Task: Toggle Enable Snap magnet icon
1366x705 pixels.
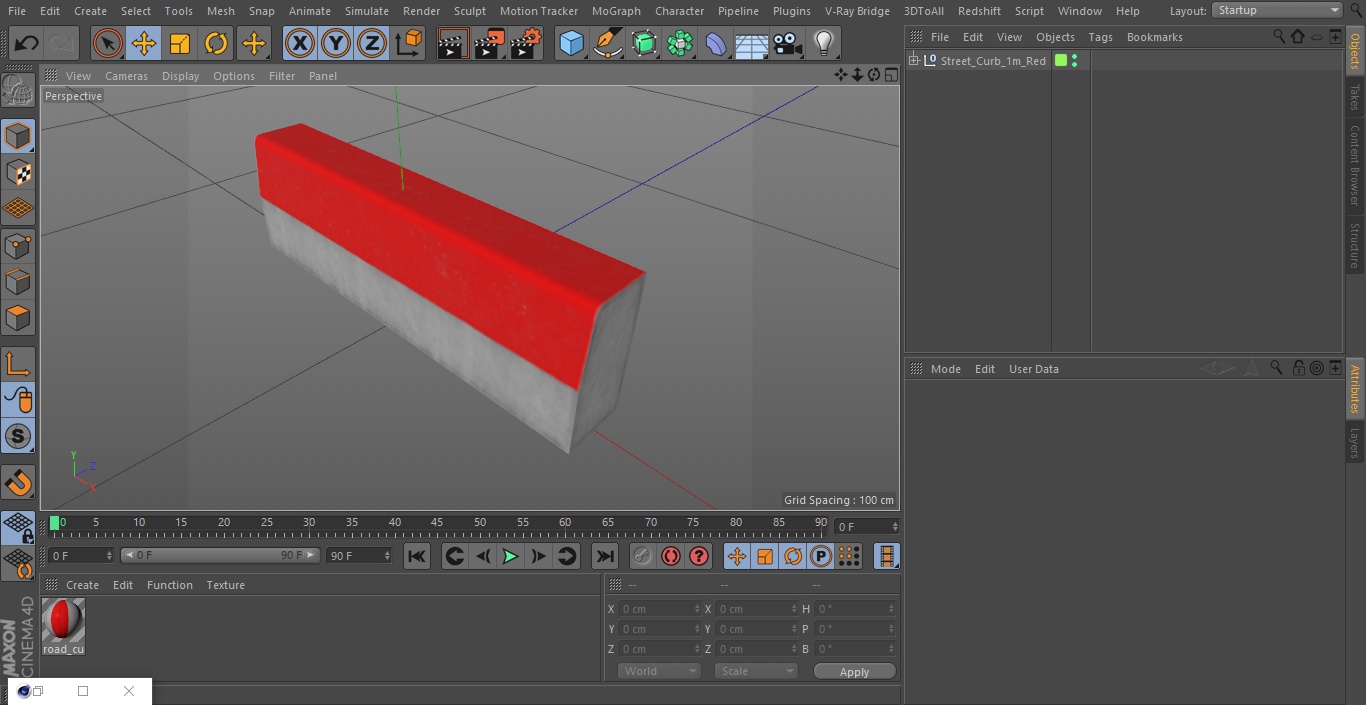Action: (x=18, y=483)
